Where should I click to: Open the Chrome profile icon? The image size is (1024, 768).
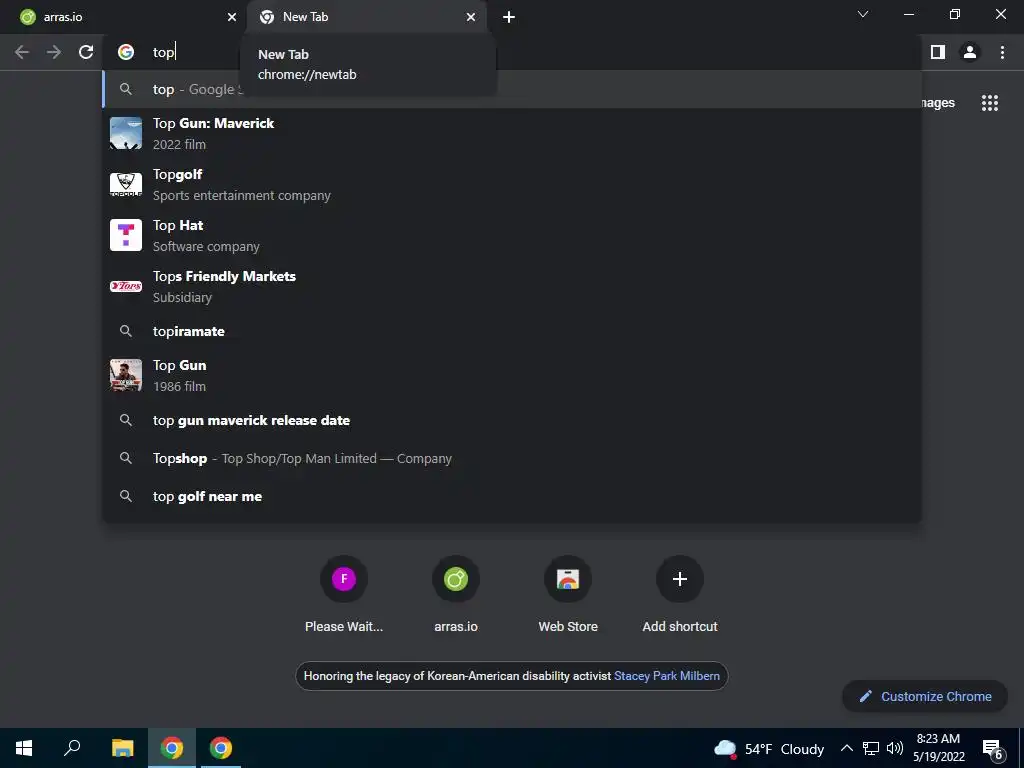click(970, 52)
